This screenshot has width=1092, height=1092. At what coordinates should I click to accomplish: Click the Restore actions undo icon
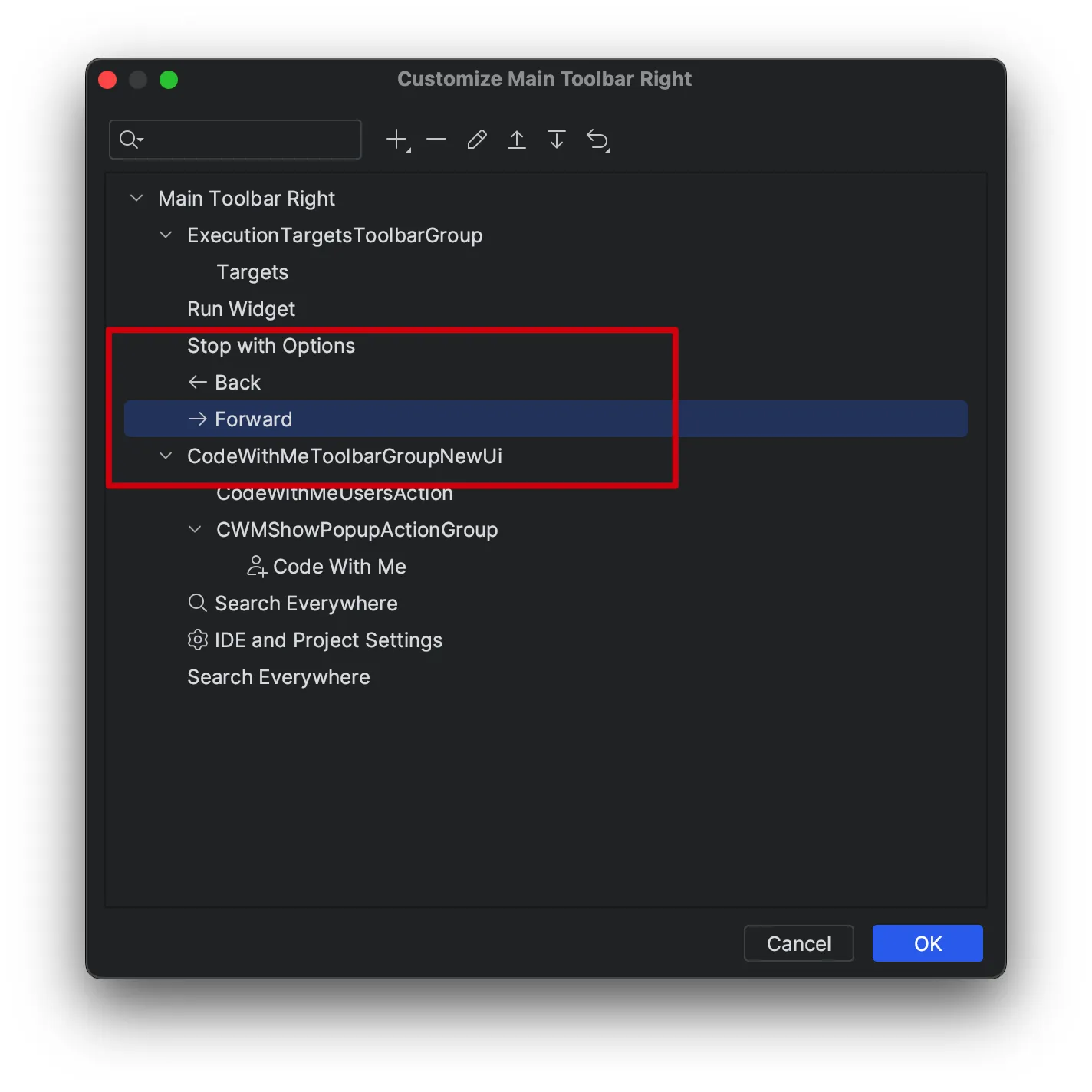coord(597,140)
